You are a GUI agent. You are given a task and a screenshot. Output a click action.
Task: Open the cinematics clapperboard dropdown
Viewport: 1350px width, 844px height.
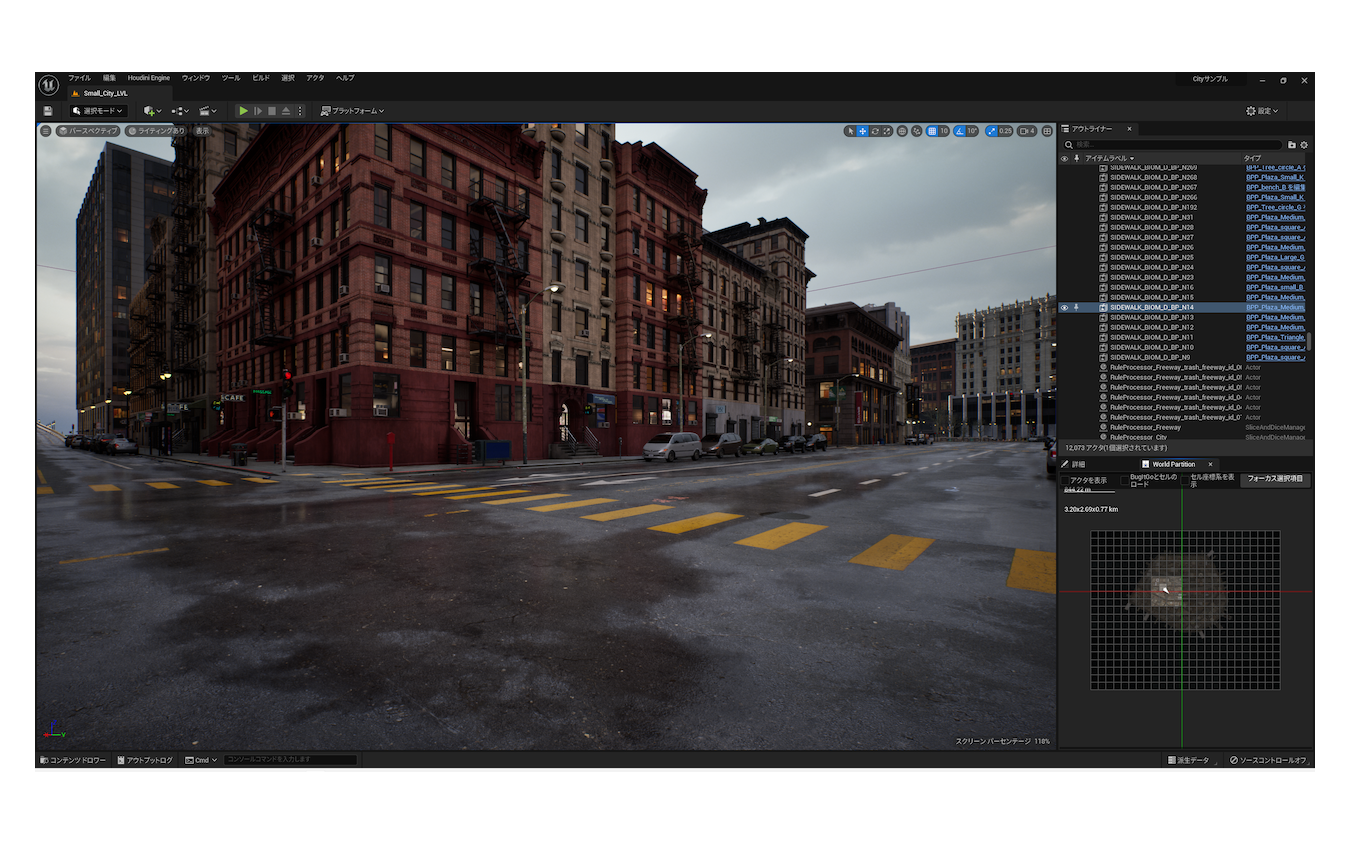tap(208, 111)
